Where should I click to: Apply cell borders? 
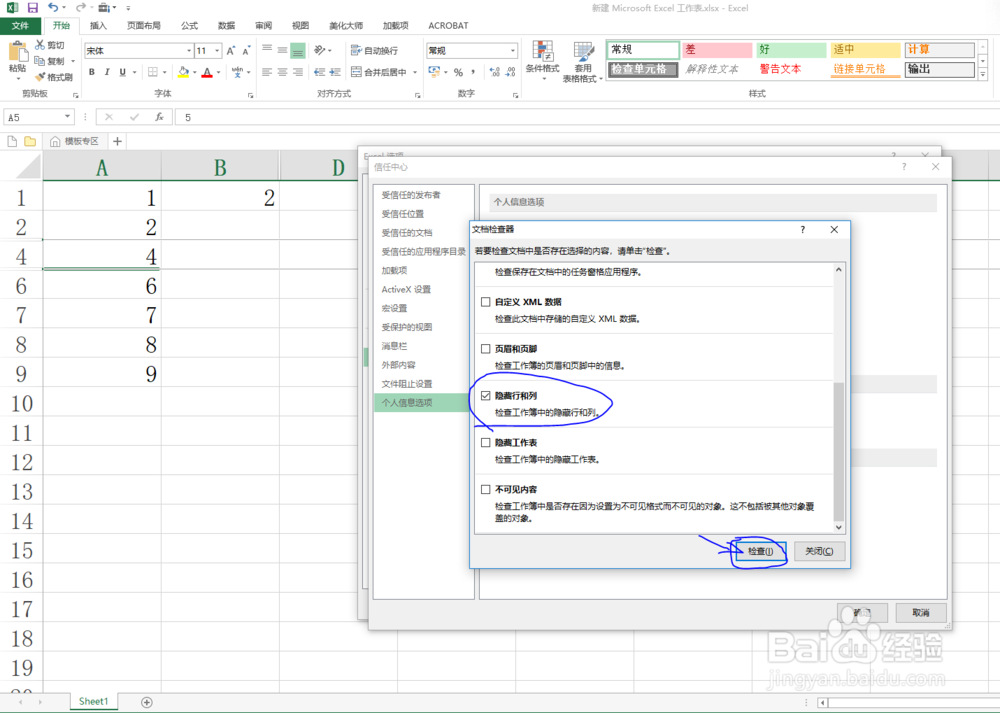[152, 72]
